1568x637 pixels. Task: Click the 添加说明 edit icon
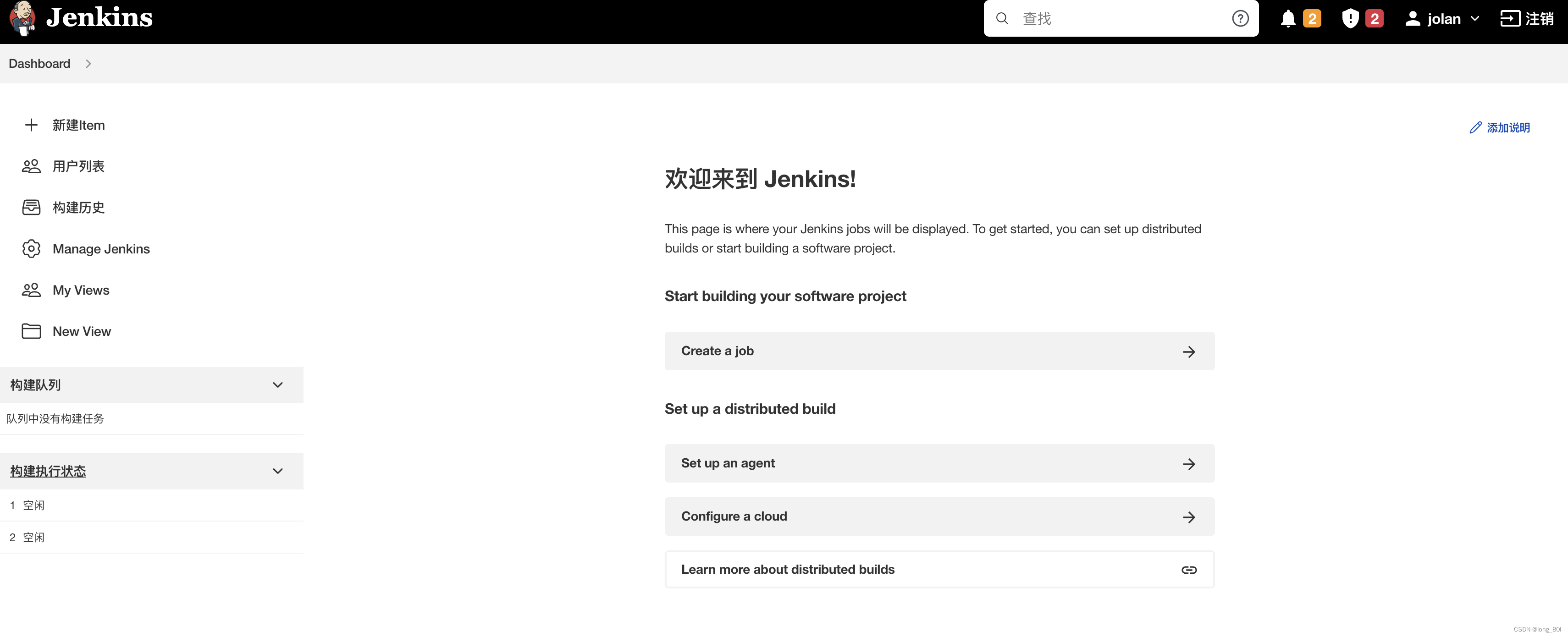[1475, 127]
